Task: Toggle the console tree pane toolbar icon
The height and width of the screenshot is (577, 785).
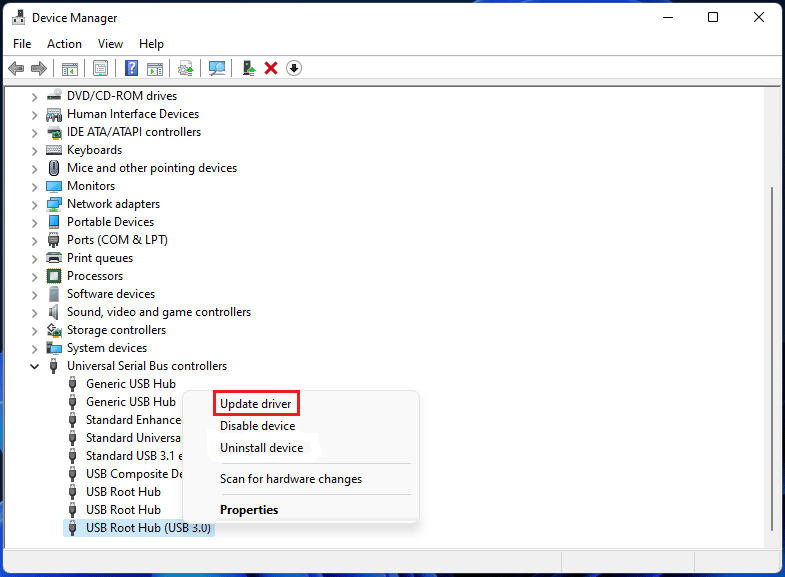Action: point(70,69)
